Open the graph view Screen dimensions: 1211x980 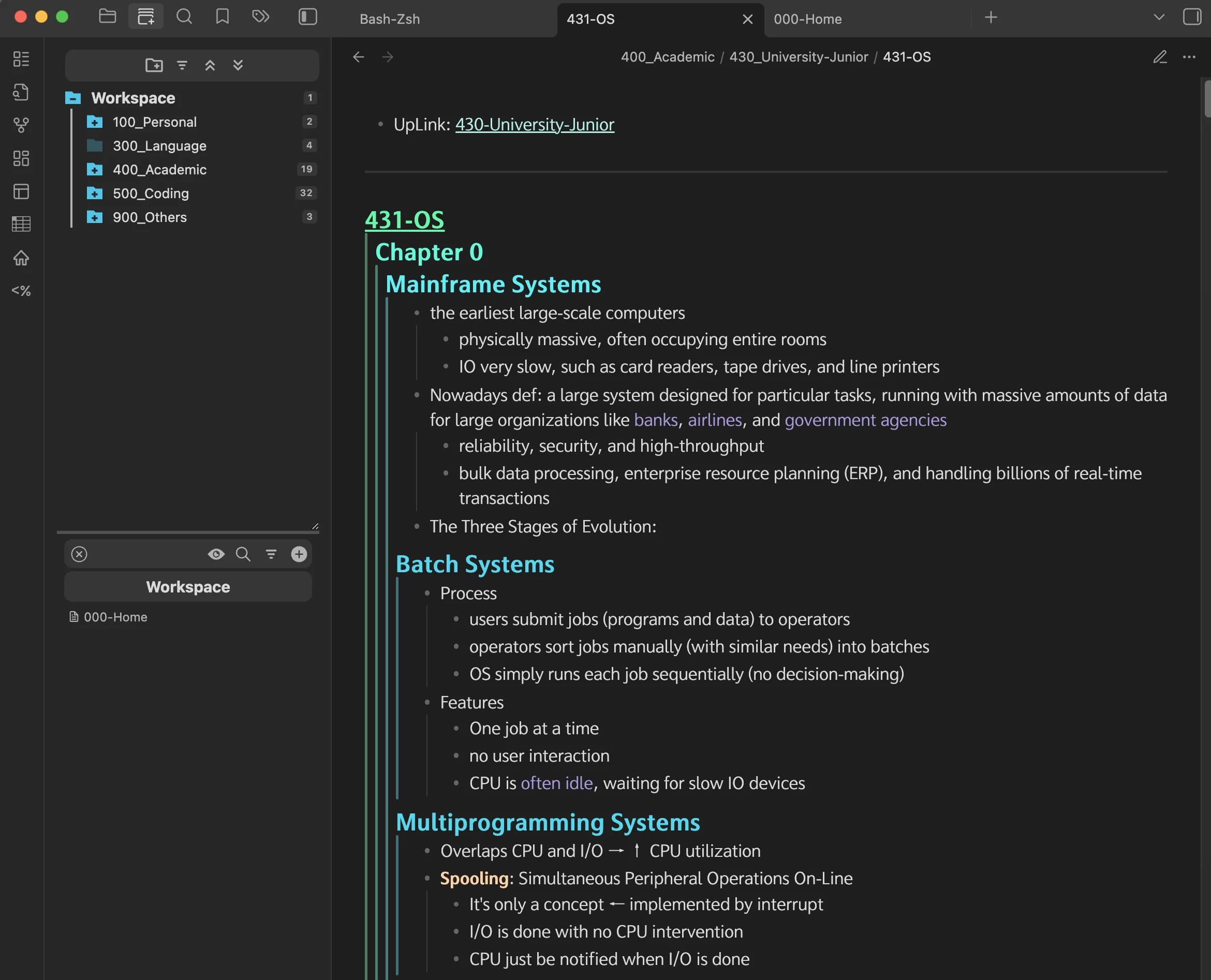coord(21,125)
